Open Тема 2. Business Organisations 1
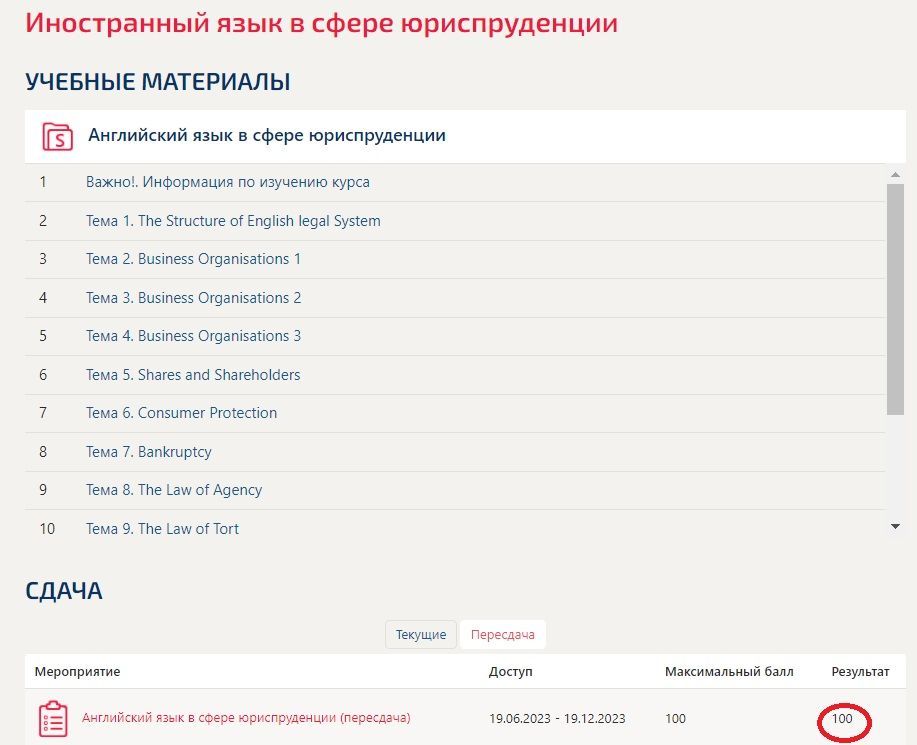 coord(193,259)
